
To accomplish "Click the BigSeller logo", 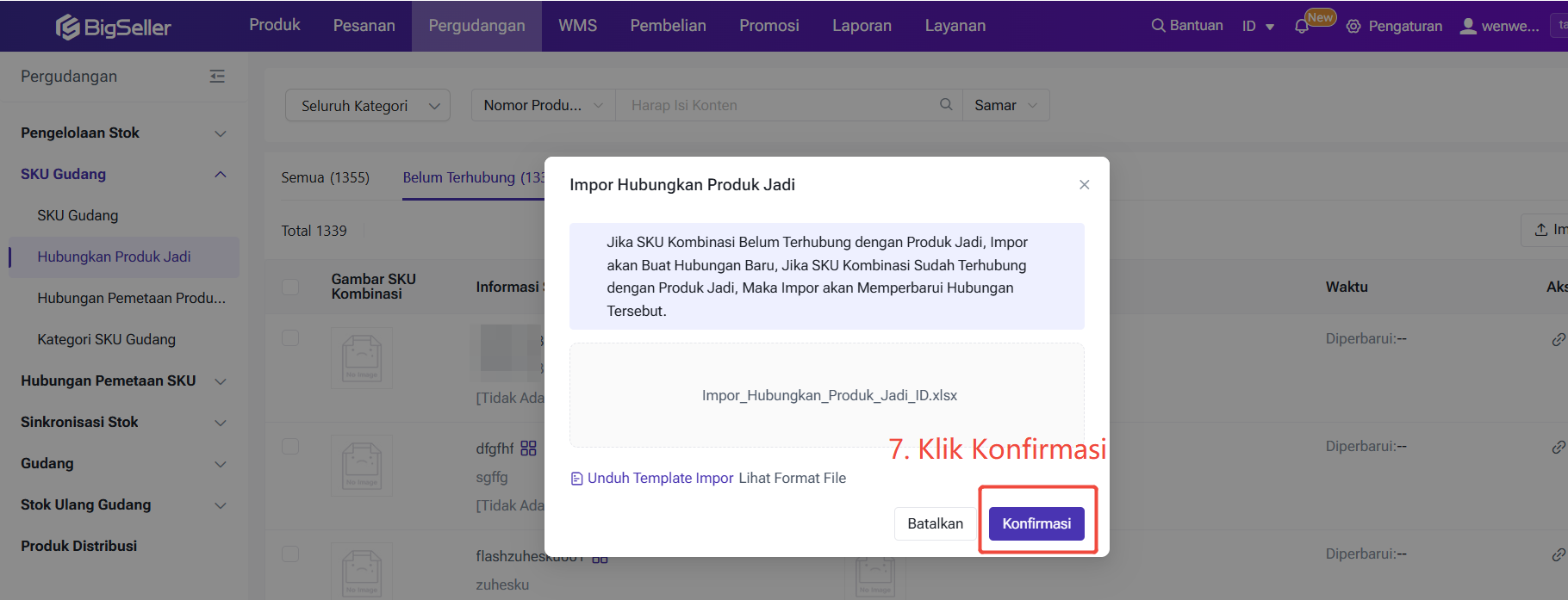I will [x=113, y=27].
